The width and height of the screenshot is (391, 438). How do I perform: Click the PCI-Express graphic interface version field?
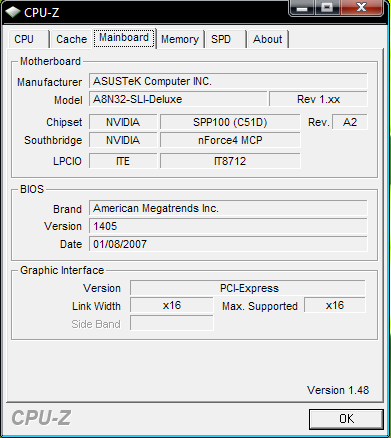pos(248,288)
